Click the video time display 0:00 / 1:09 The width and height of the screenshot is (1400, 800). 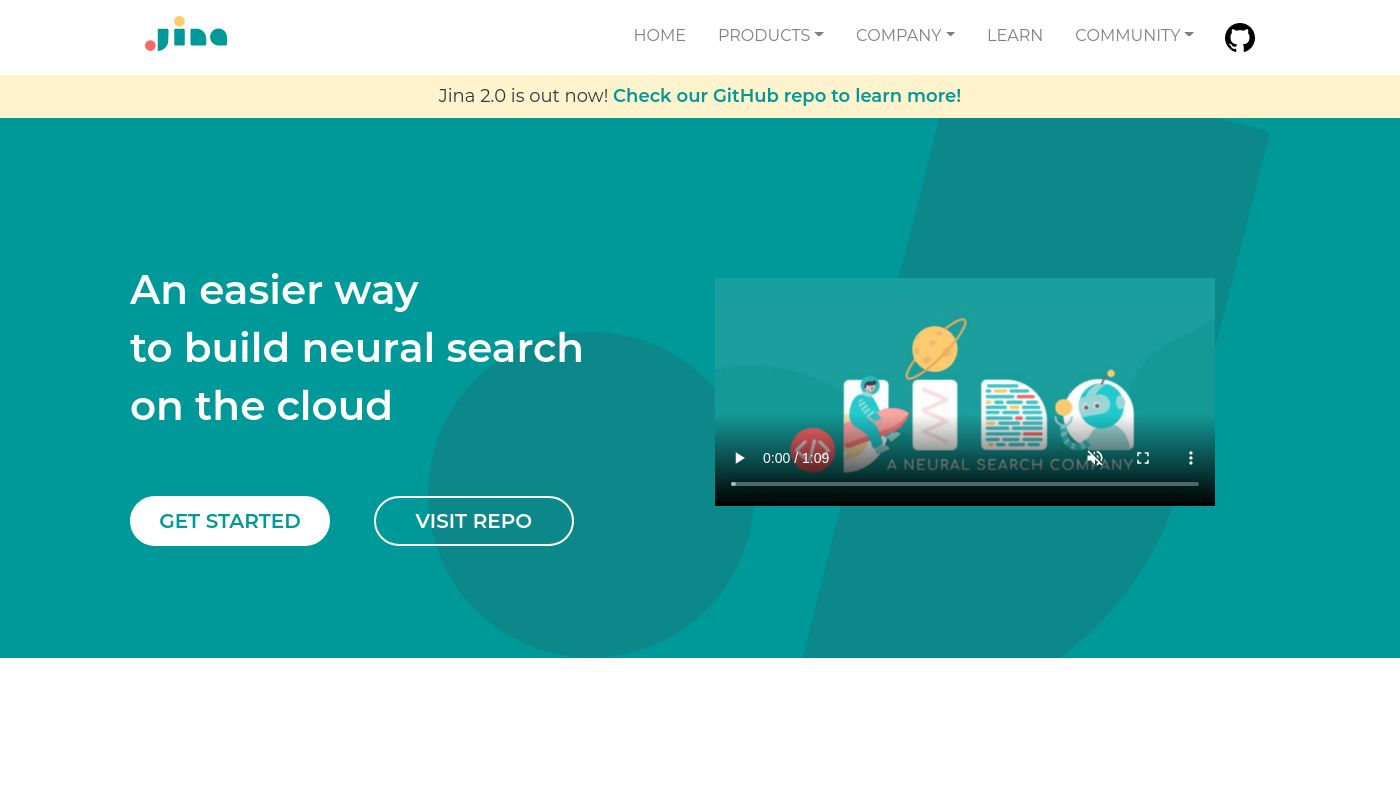tap(796, 458)
